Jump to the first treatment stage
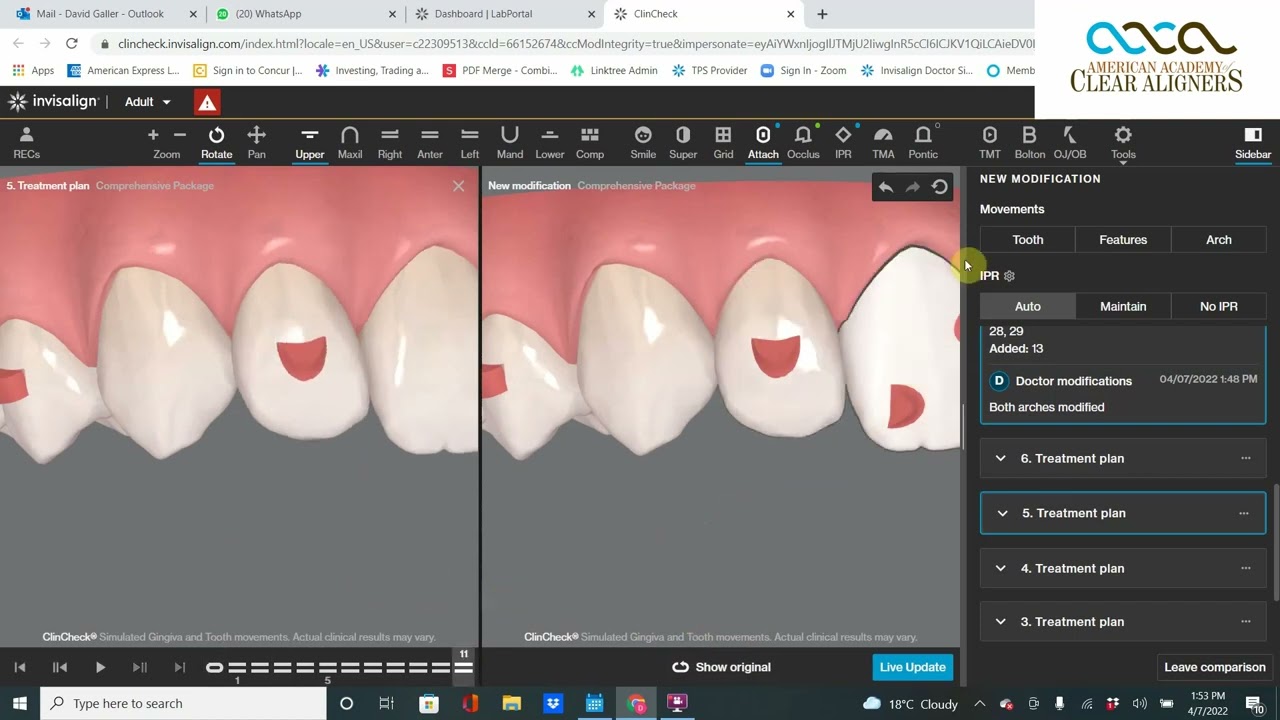Viewport: 1280px width, 720px height. tap(19, 667)
